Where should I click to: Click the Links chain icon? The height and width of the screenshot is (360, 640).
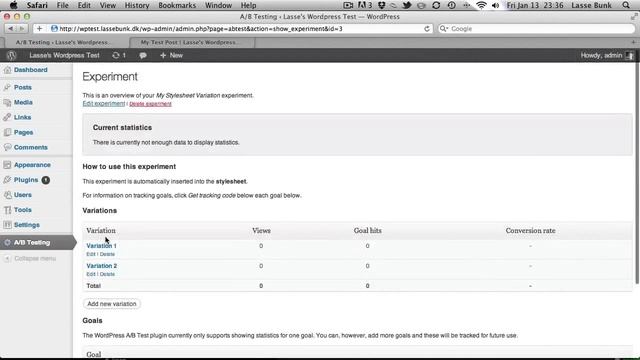7,117
